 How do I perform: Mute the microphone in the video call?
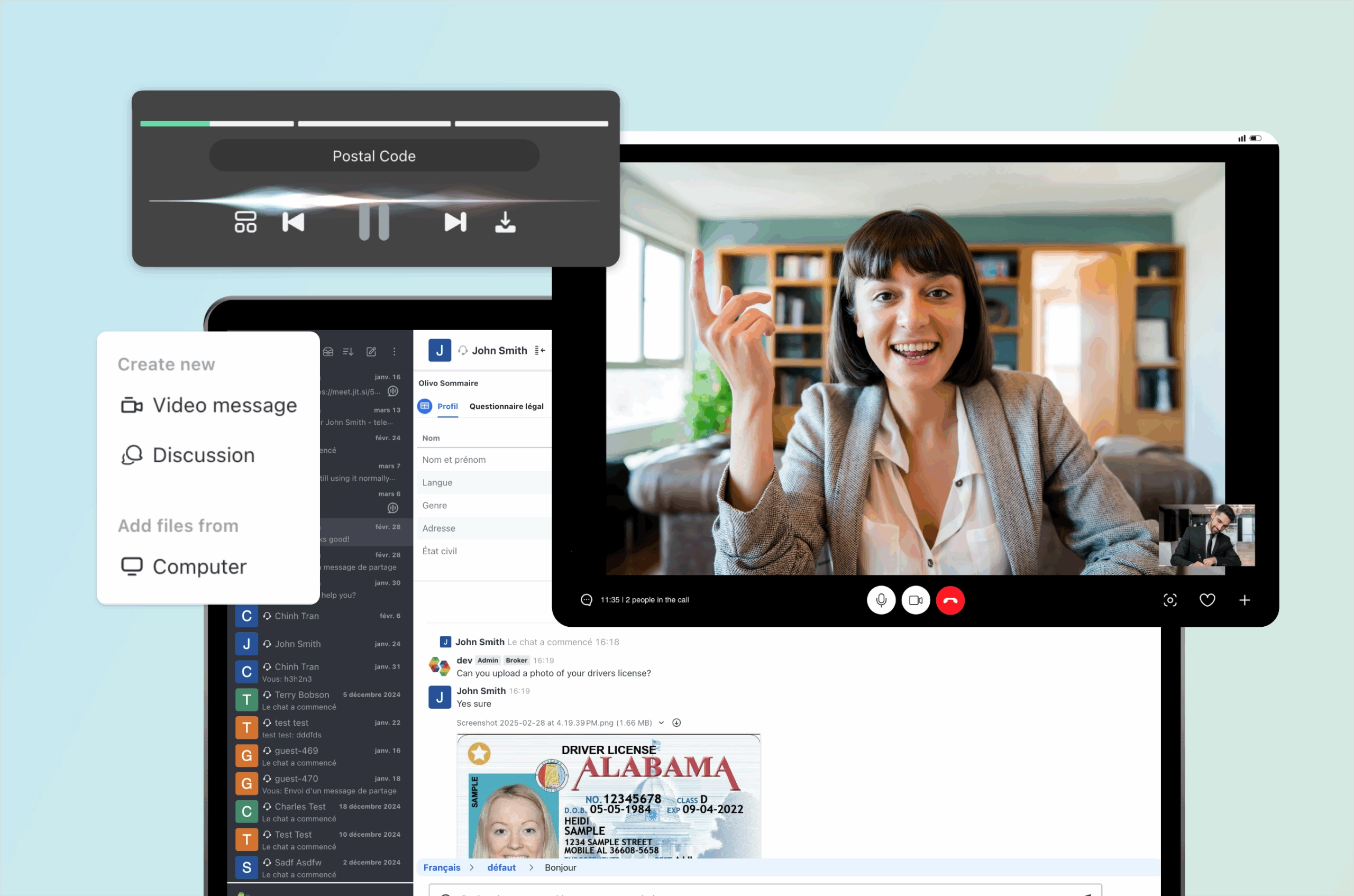point(881,600)
